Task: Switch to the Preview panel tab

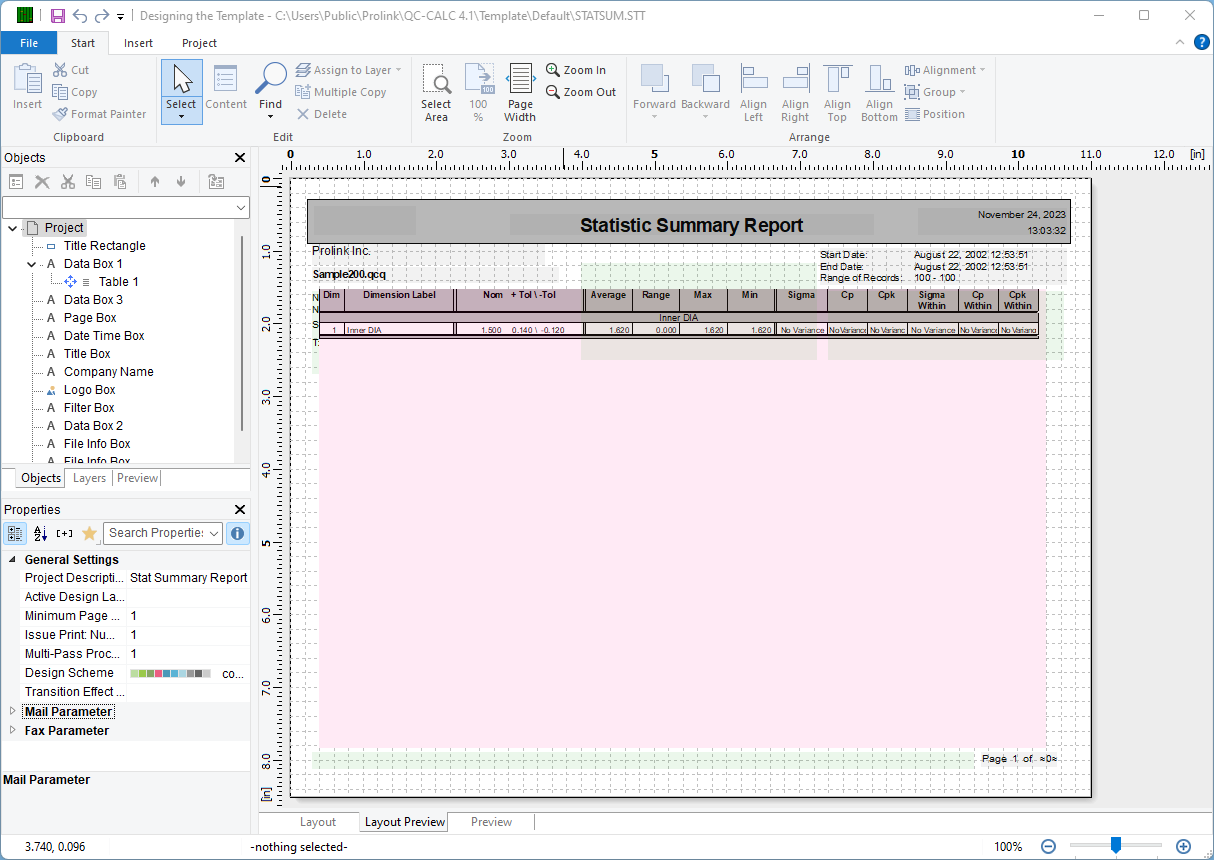Action: click(x=137, y=478)
